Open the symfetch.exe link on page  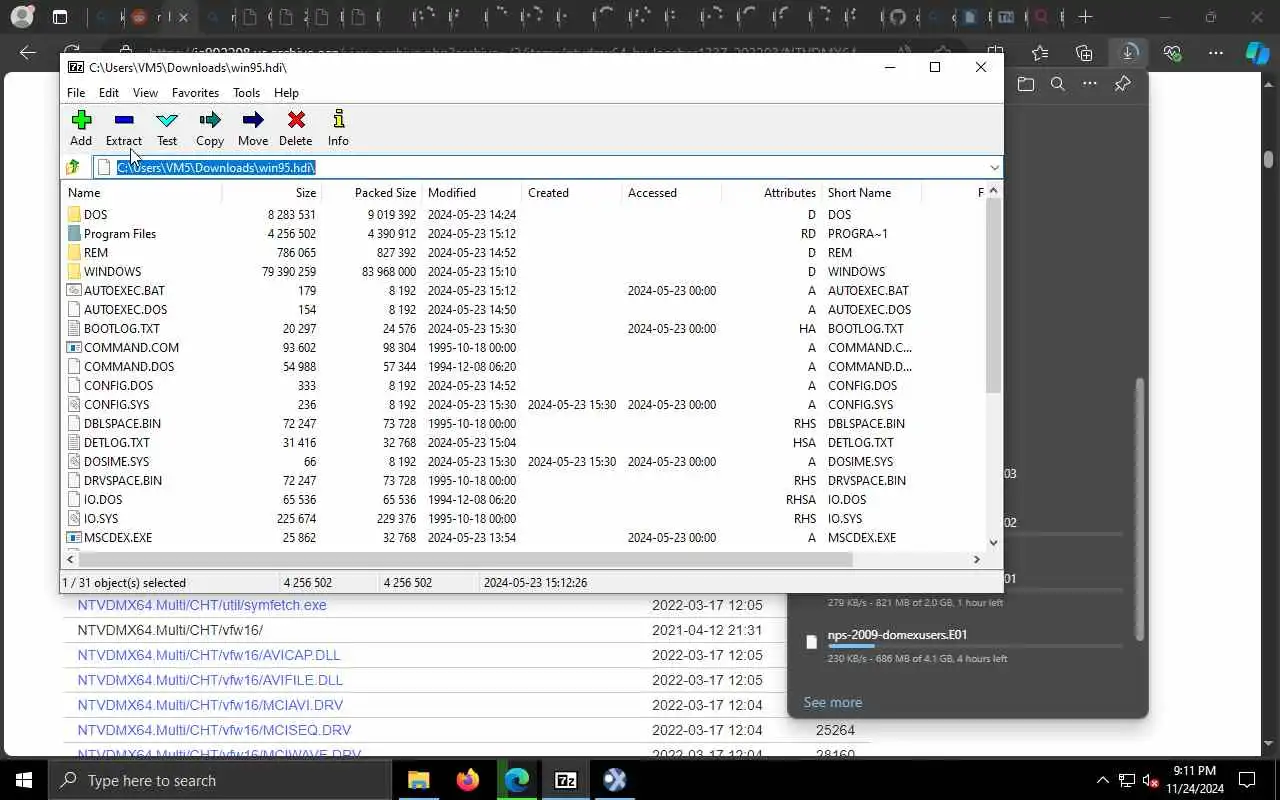click(202, 605)
